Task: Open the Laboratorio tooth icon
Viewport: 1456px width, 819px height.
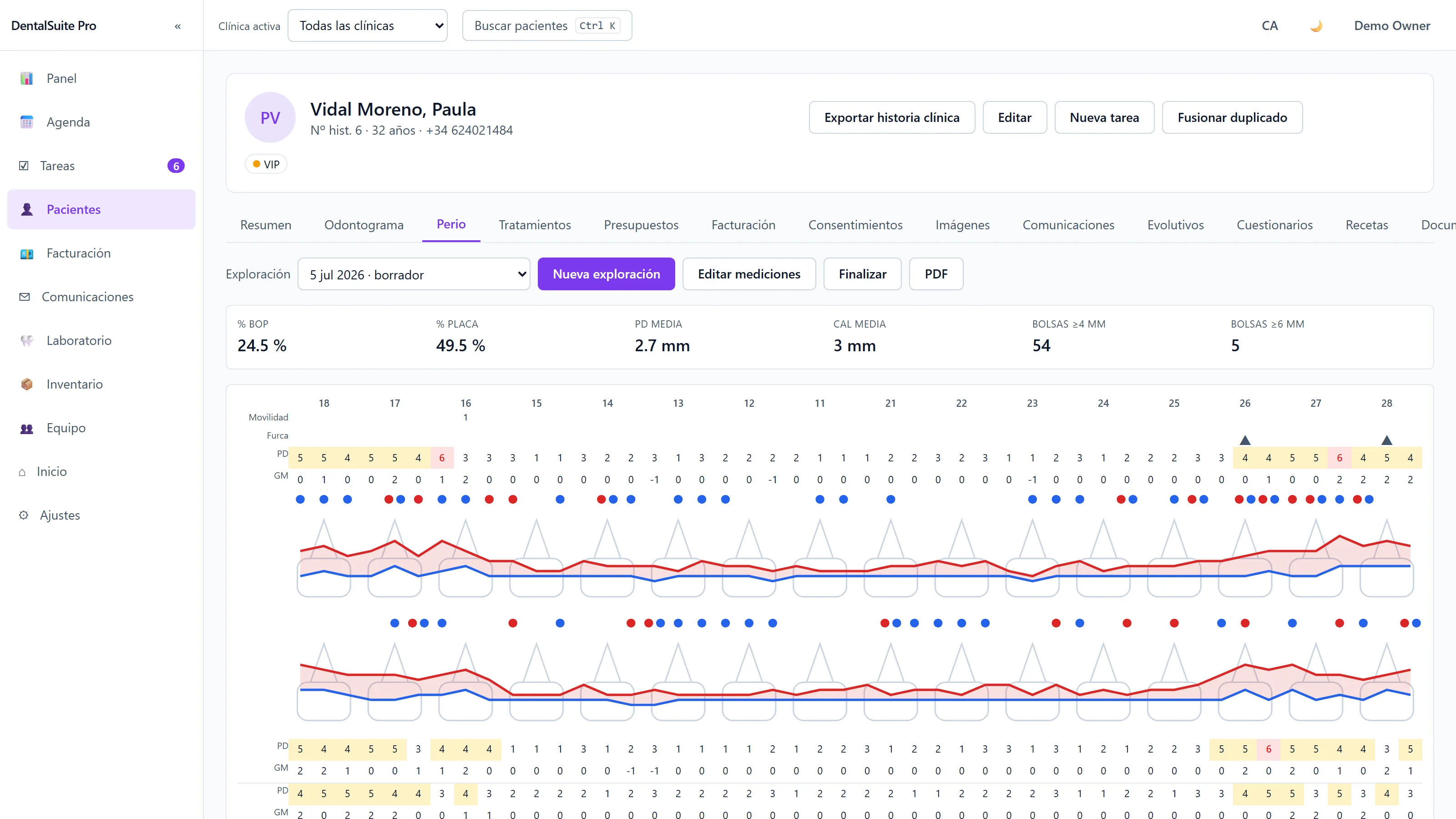Action: click(26, 340)
